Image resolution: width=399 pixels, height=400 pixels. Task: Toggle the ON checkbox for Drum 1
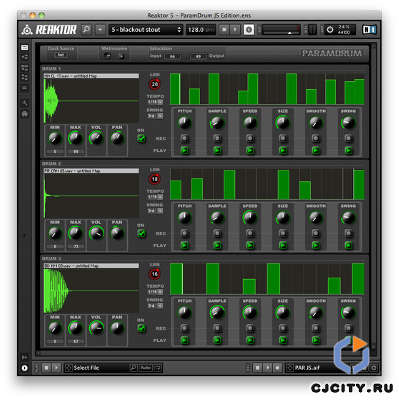point(141,138)
